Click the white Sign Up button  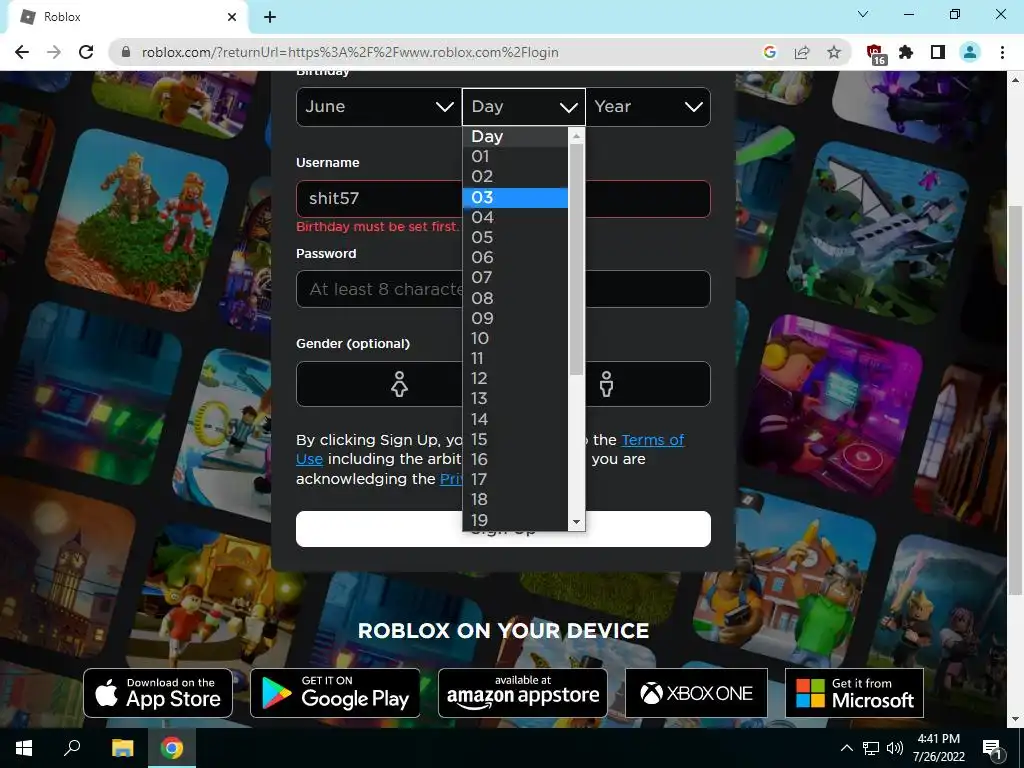coord(504,529)
